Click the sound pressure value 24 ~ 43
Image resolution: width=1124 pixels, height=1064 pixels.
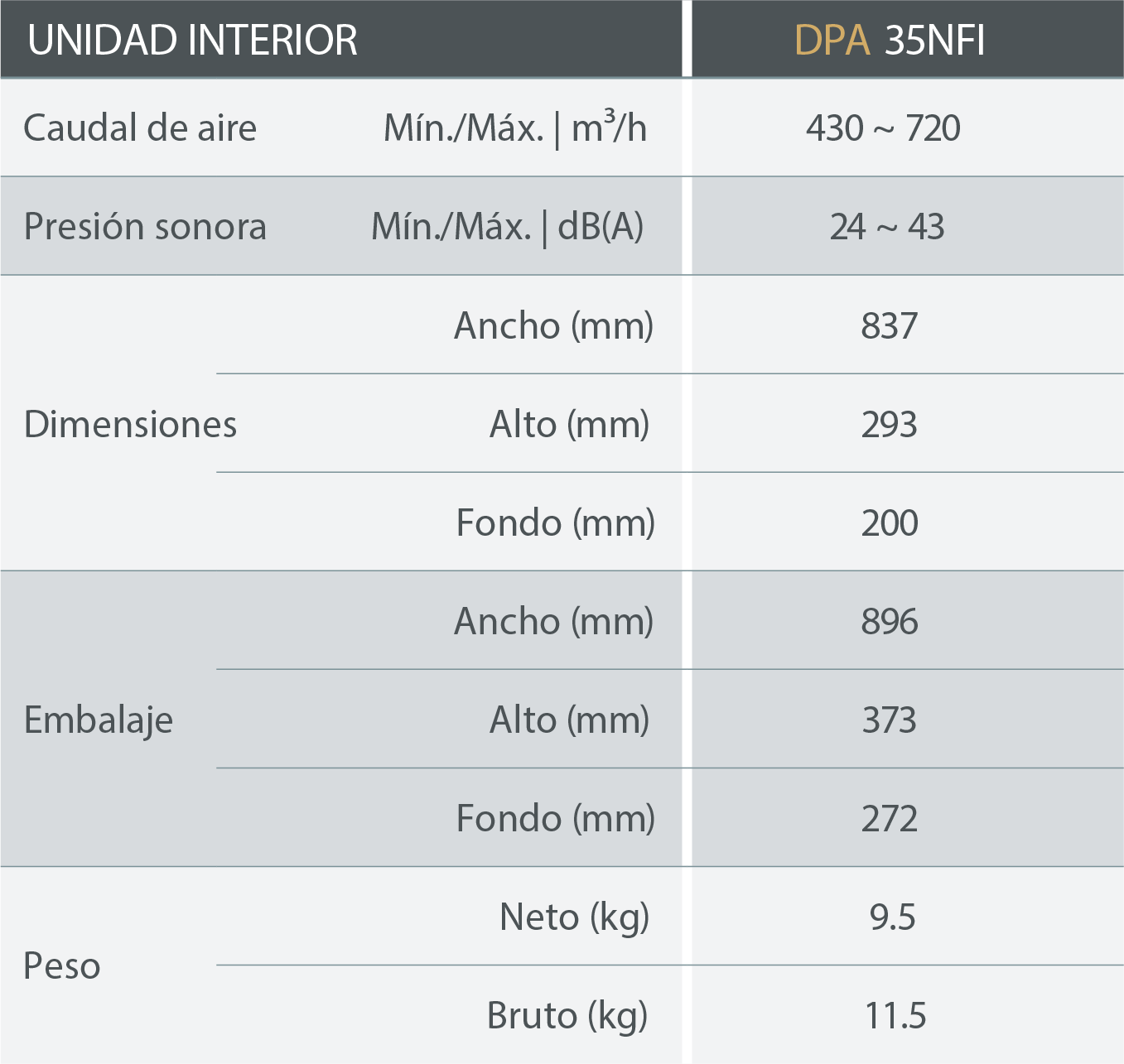(x=886, y=227)
